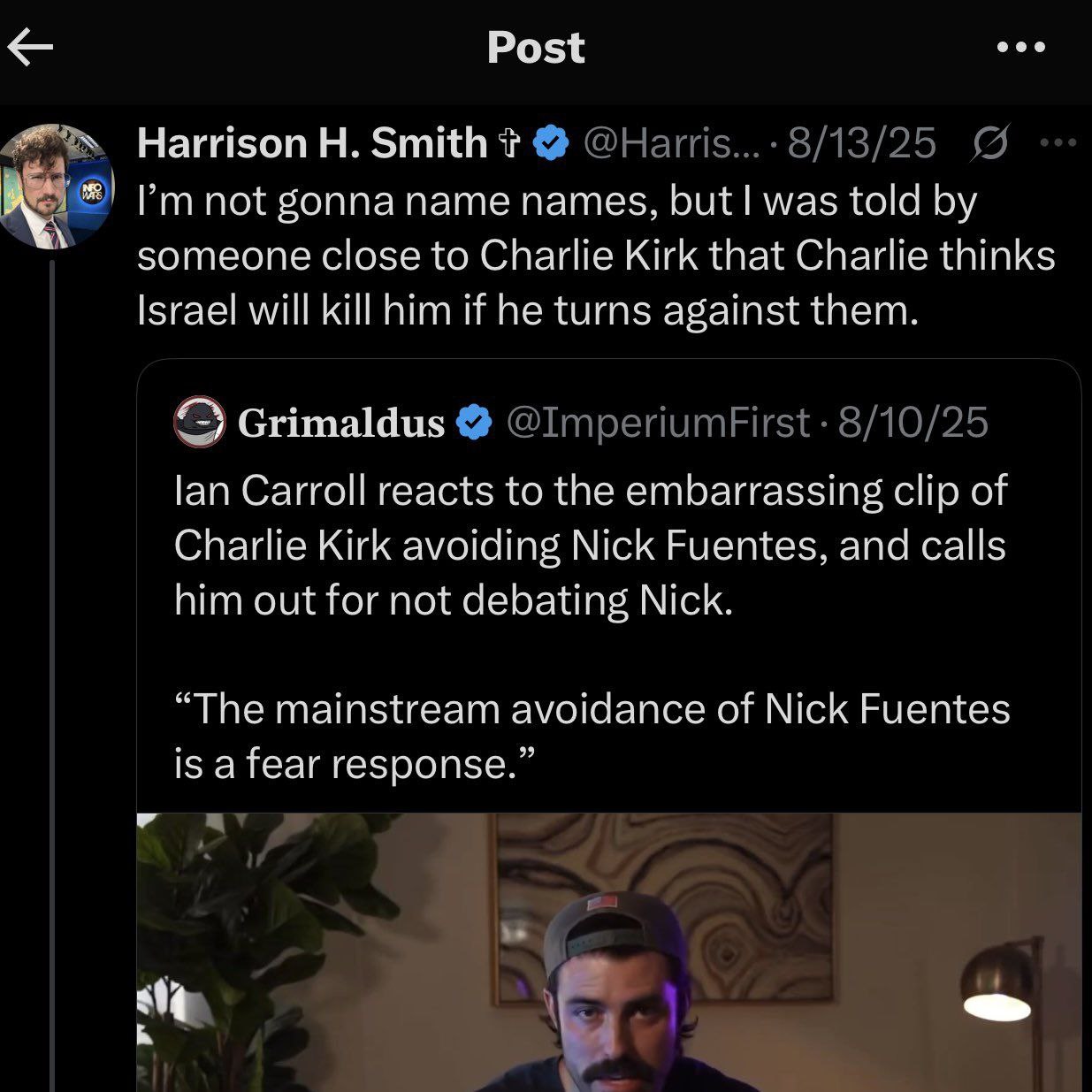Open the more options menu on Harrison's post
This screenshot has height=1092, width=1092.
pyautogui.click(x=1058, y=142)
